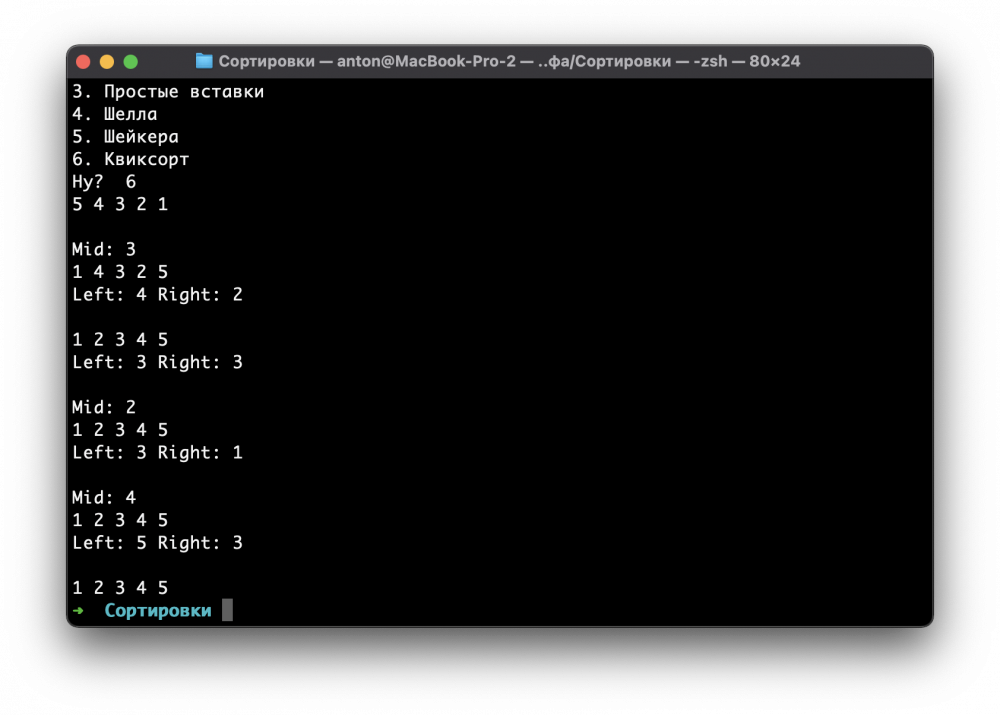Screen dimensions: 1000x715
Task: Click the red close window button
Action: [x=83, y=62]
